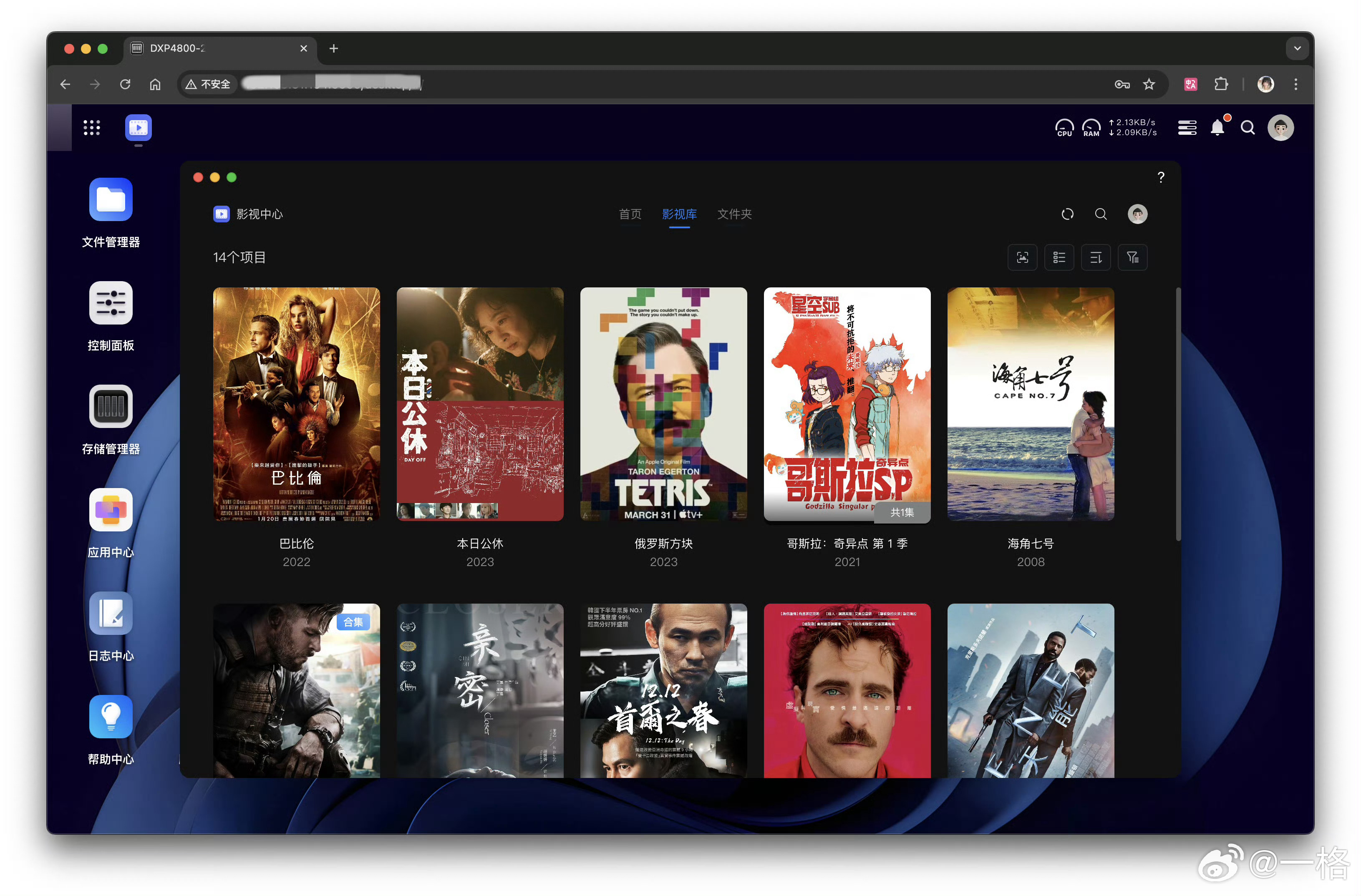Go to the 首页 tab
This screenshot has width=1361, height=896.
pos(630,214)
